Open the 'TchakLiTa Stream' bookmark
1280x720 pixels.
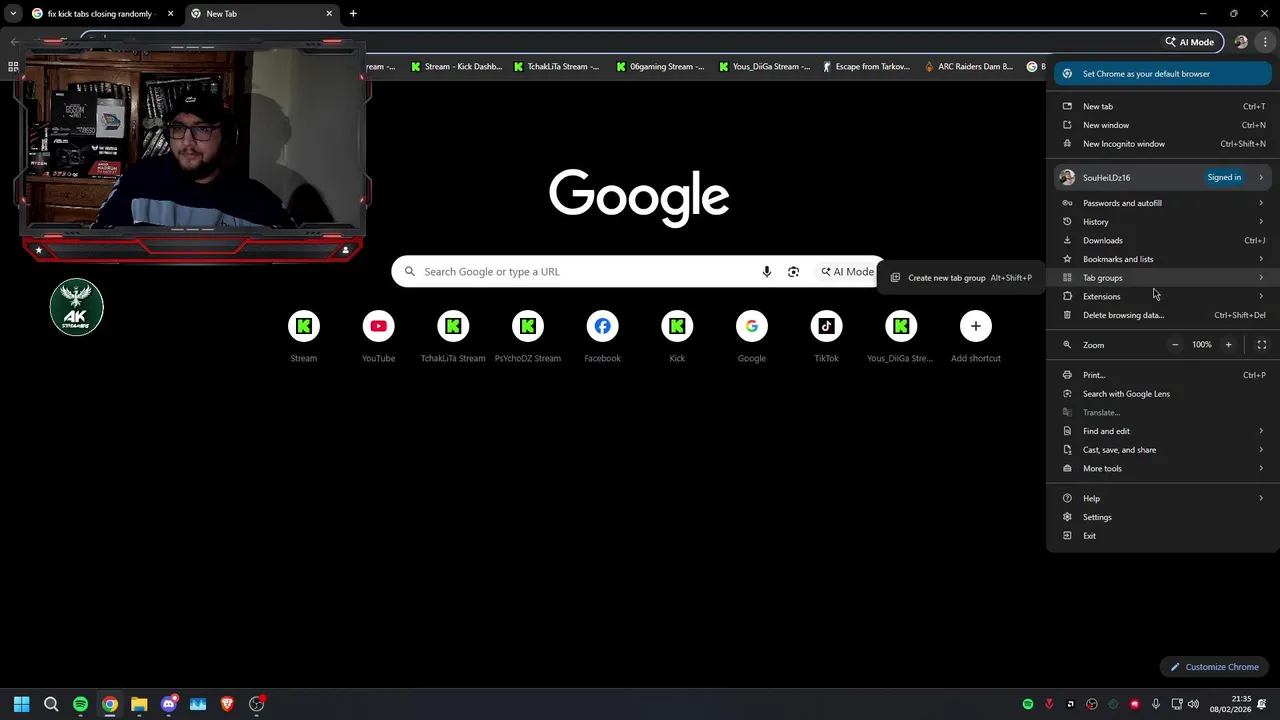pos(557,67)
